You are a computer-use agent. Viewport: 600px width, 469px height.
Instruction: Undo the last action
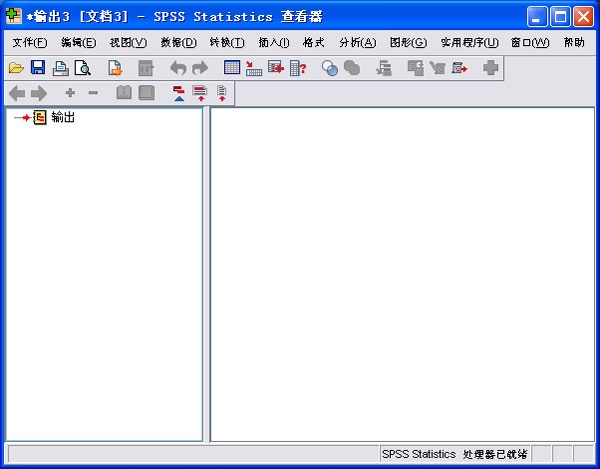pos(178,68)
